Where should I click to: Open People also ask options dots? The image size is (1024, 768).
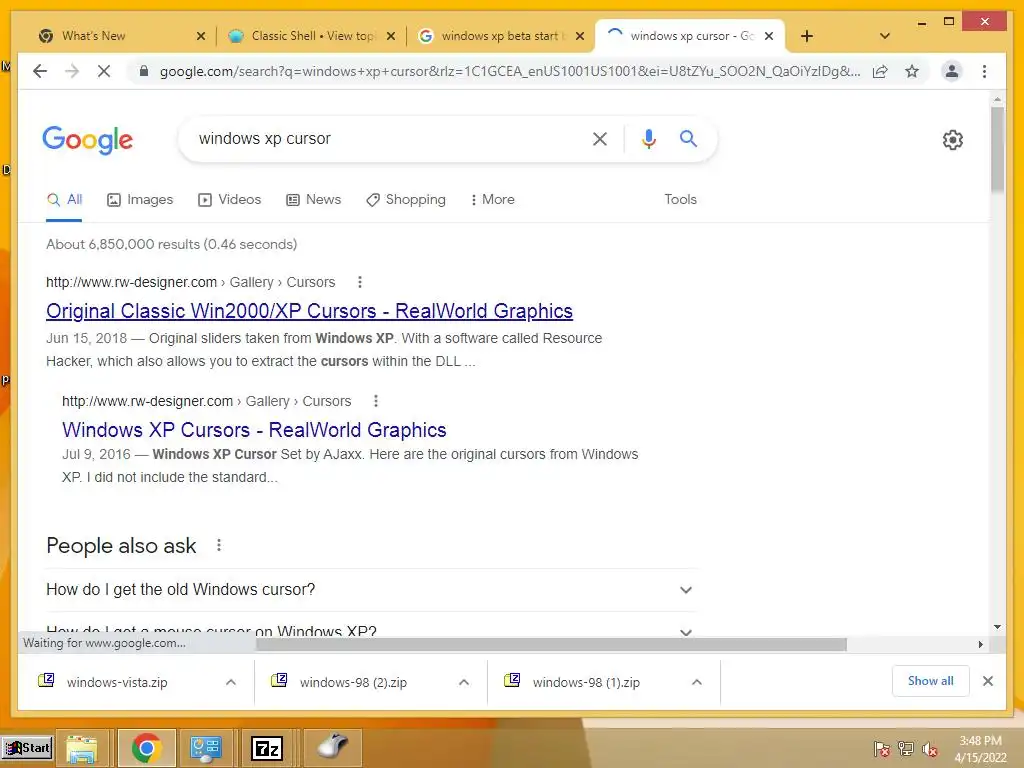tap(219, 545)
